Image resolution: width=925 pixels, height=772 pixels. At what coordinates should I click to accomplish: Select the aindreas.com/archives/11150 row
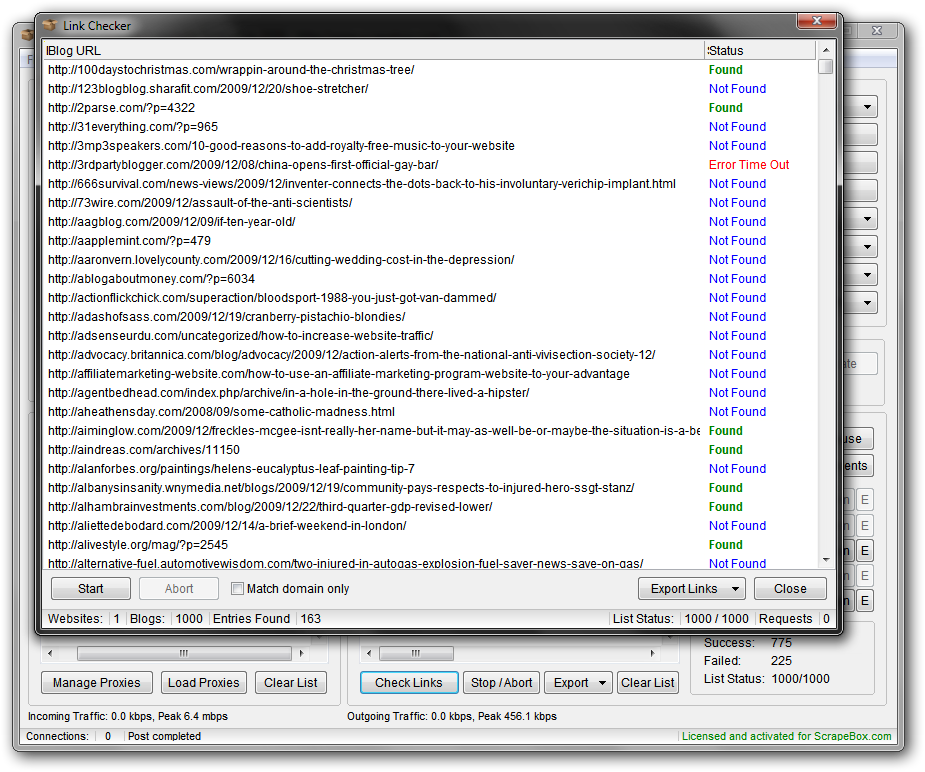coord(429,449)
